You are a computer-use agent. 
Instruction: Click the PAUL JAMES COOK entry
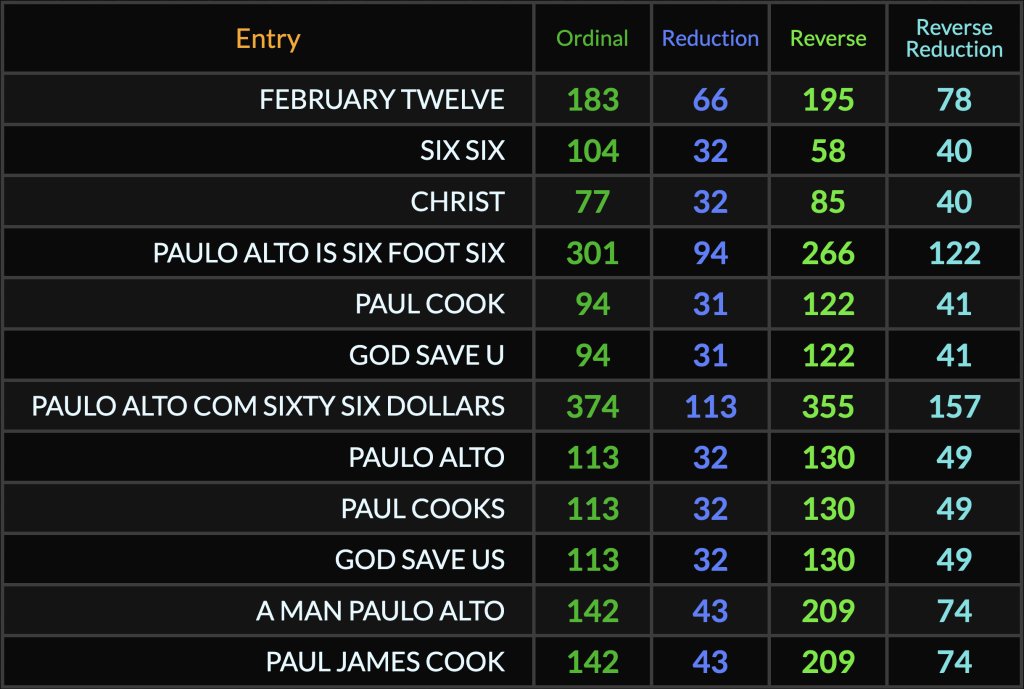pyautogui.click(x=385, y=661)
